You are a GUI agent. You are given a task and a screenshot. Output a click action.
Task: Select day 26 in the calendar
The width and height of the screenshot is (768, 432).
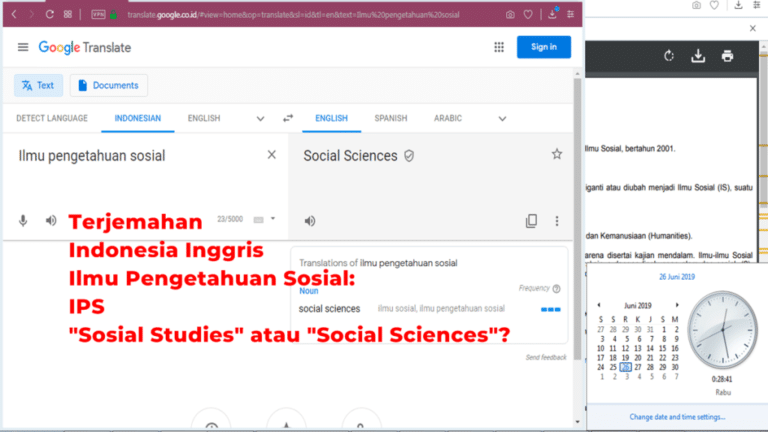coord(625,367)
